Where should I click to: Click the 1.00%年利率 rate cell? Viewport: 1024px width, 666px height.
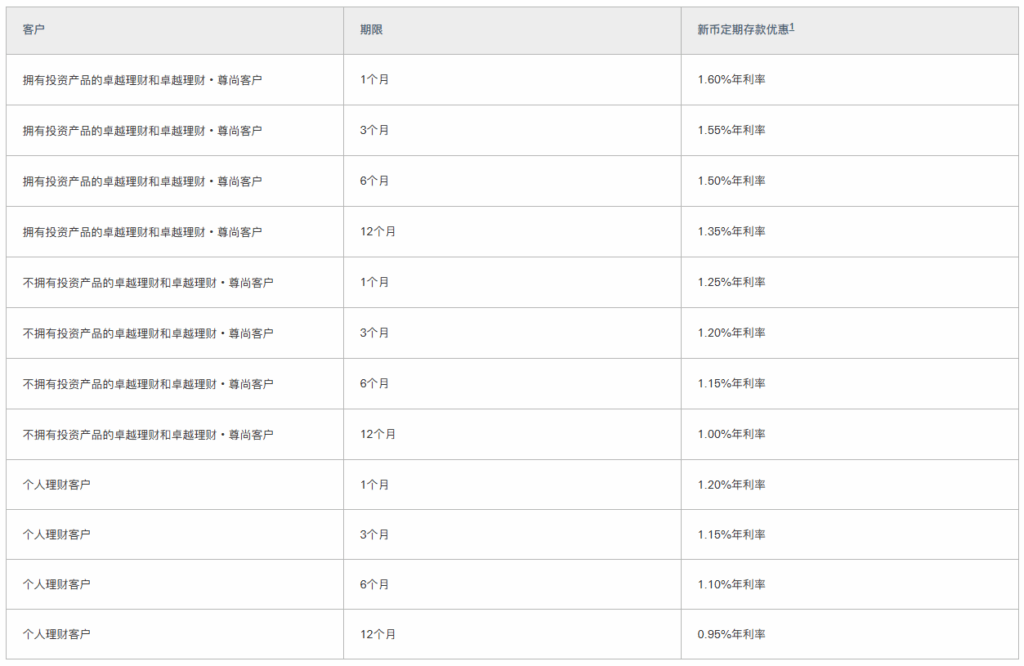coord(731,435)
